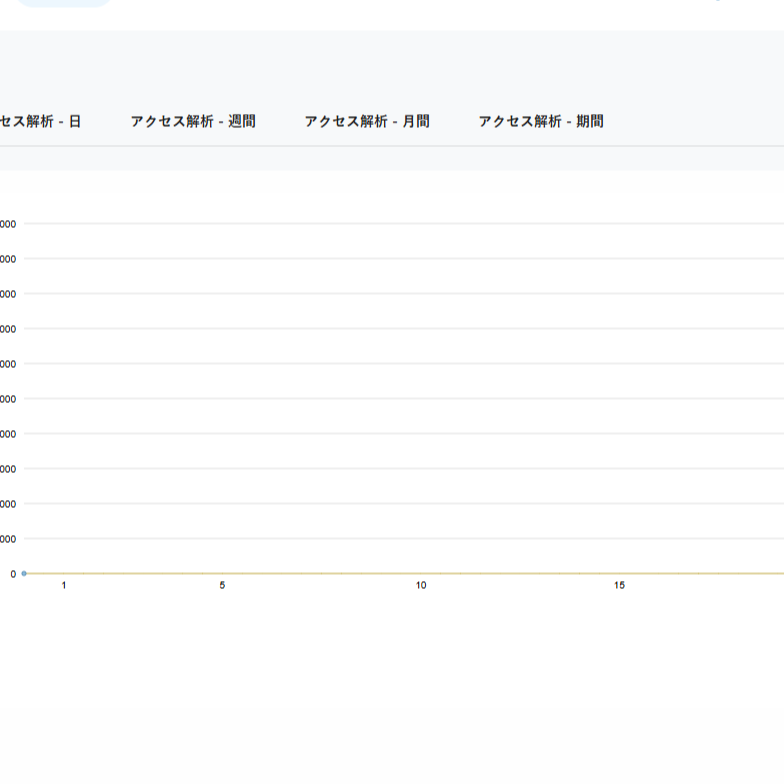Open the アクセス解析 - 月間 tab
Viewport: 784px width, 784px height.
click(x=367, y=122)
